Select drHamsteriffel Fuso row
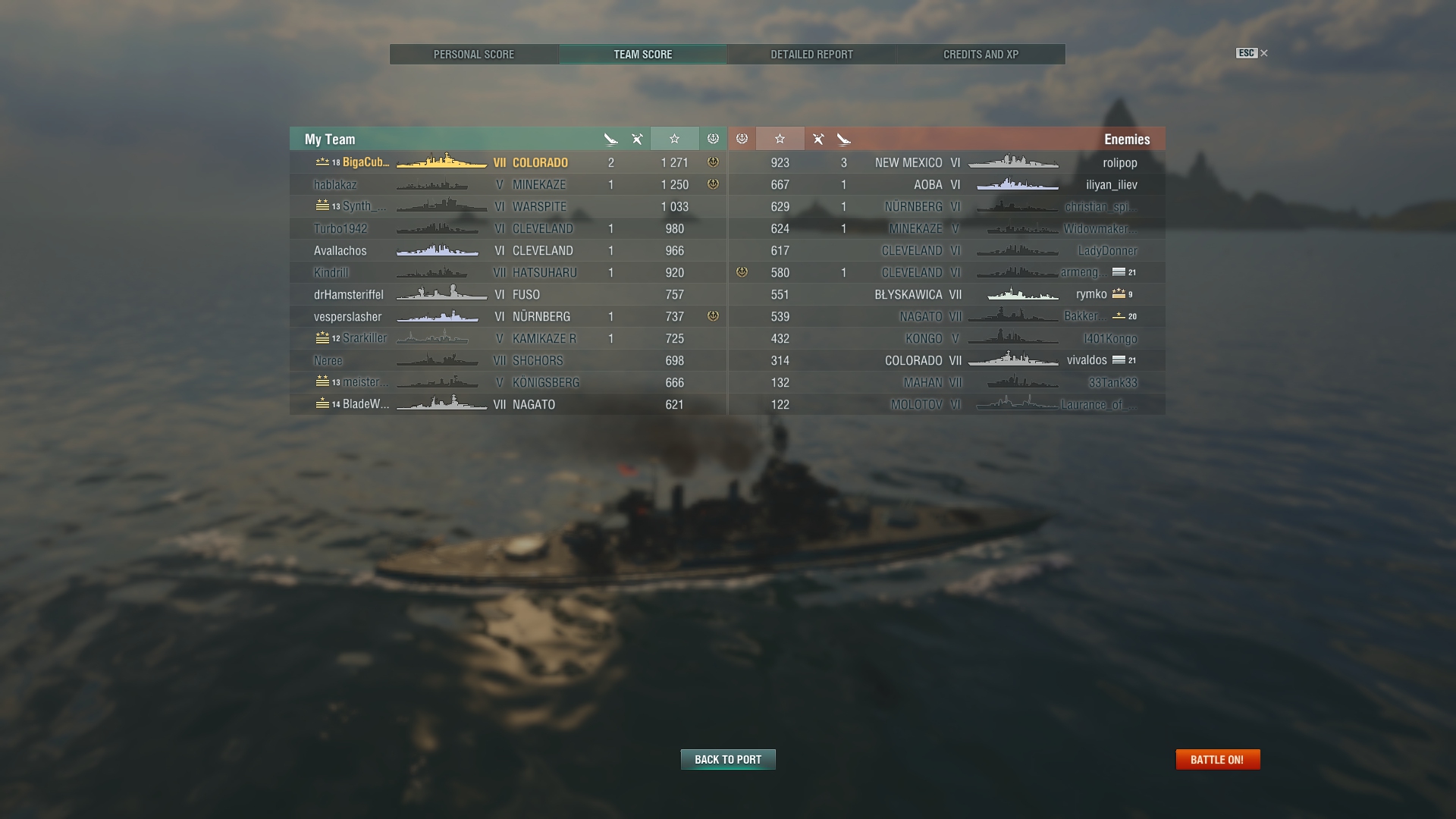Image resolution: width=1456 pixels, height=819 pixels. [x=508, y=294]
